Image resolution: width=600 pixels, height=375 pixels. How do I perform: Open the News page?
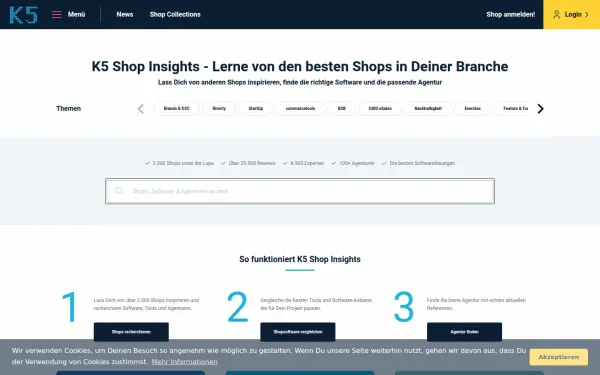pos(125,15)
